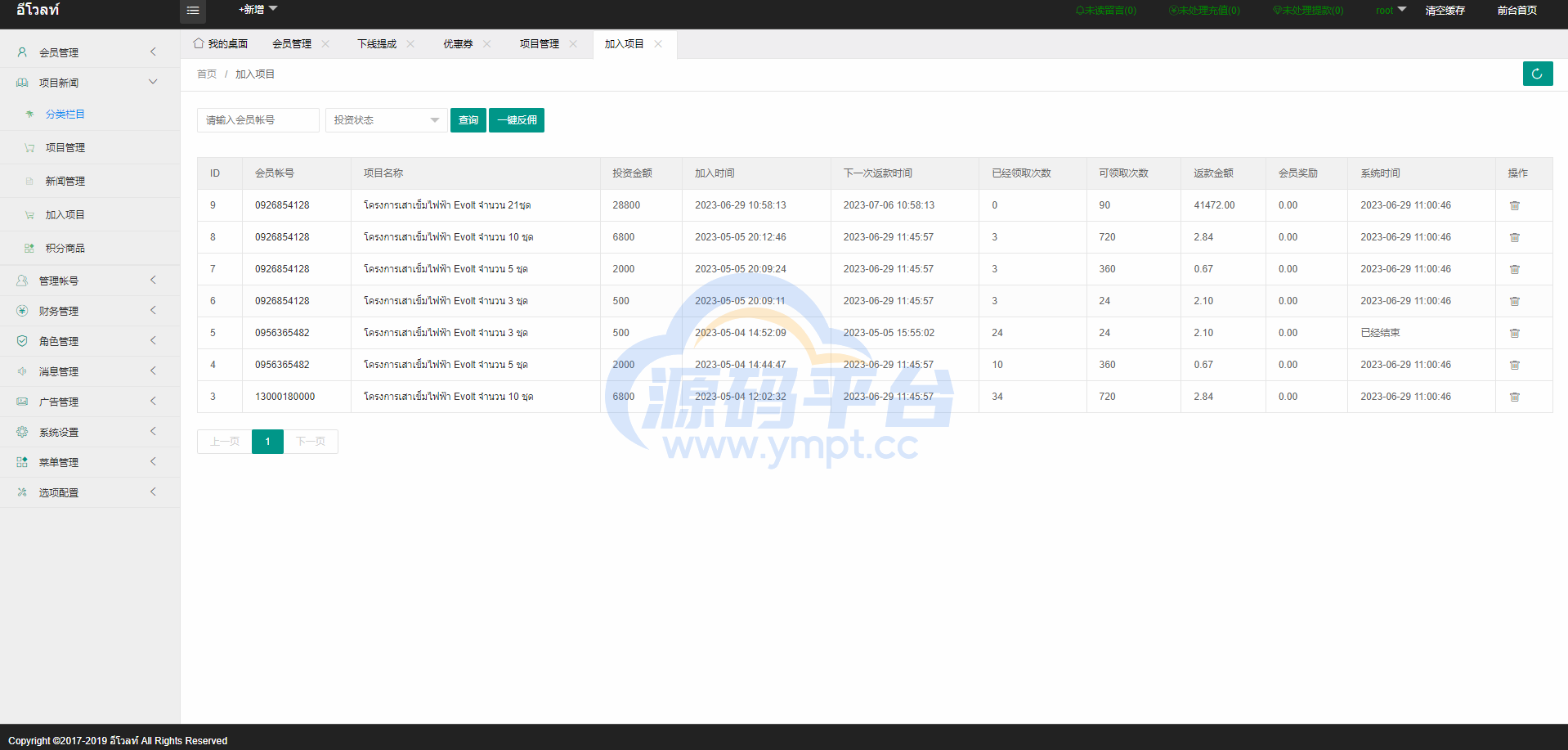This screenshot has width=1568, height=750.
Task: Switch to the 优惠券 tab
Action: pyautogui.click(x=458, y=44)
